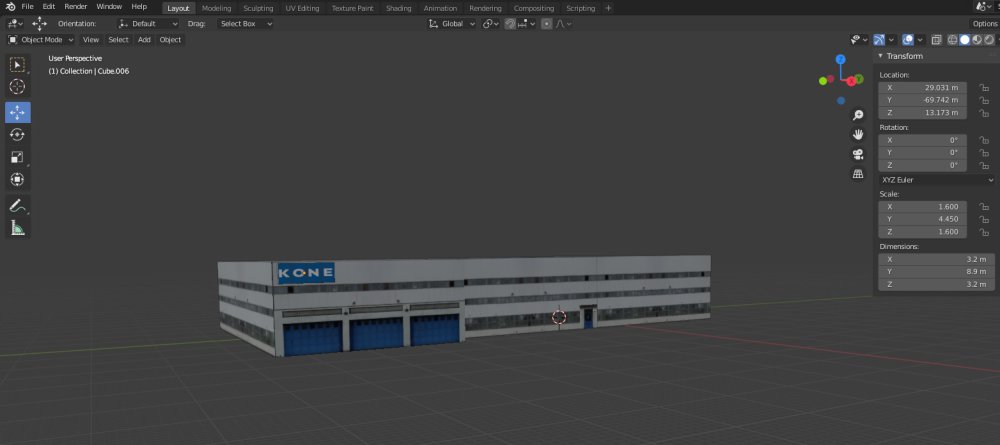Activate the Rotate tool
The height and width of the screenshot is (445, 1000).
18,134
